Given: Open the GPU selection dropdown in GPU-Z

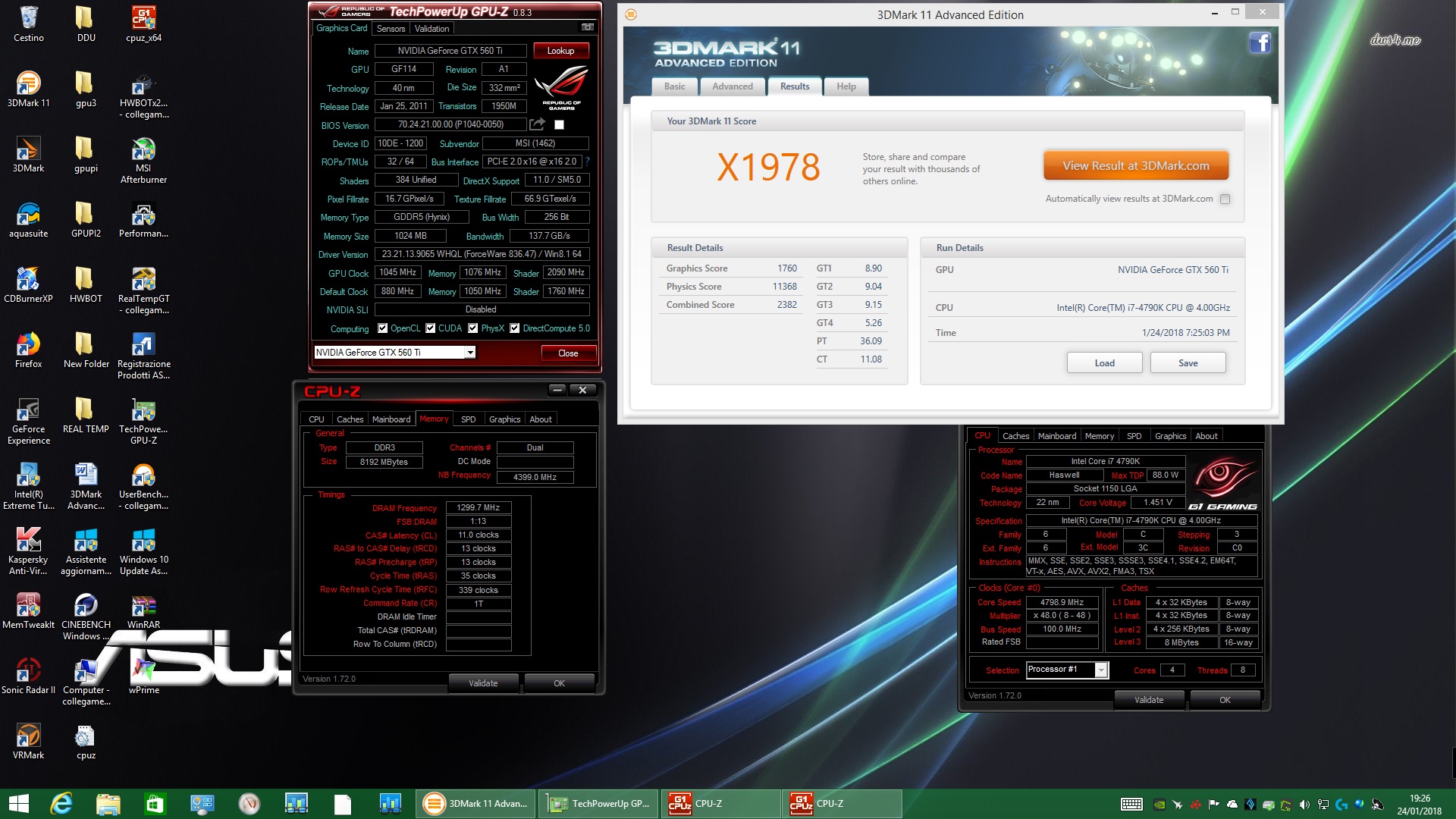Looking at the screenshot, I should (470, 353).
